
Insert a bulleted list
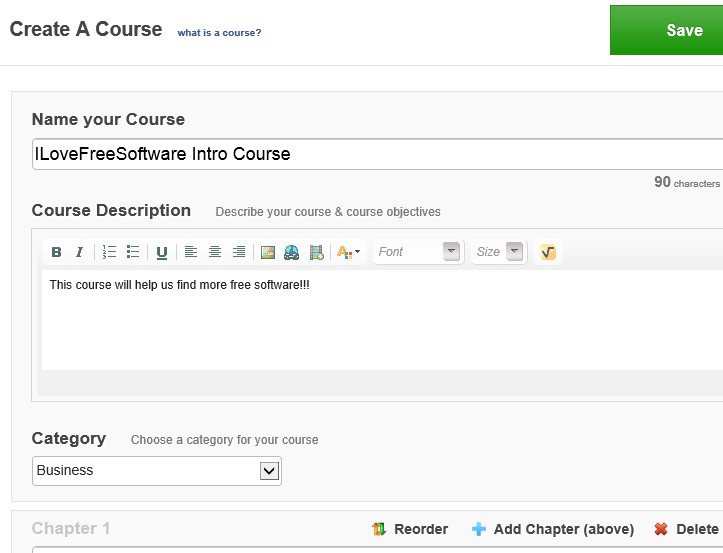(133, 252)
